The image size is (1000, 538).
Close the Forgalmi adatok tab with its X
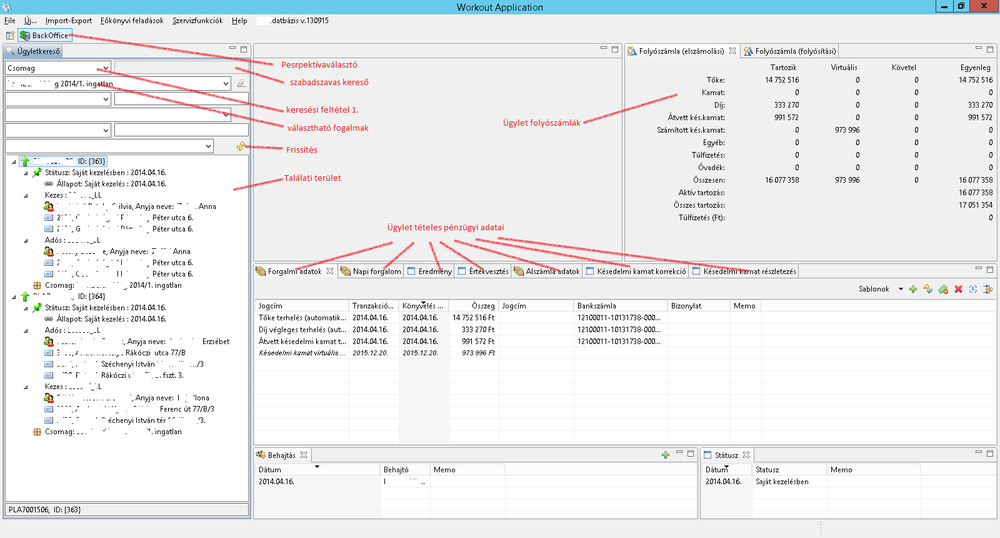330,271
